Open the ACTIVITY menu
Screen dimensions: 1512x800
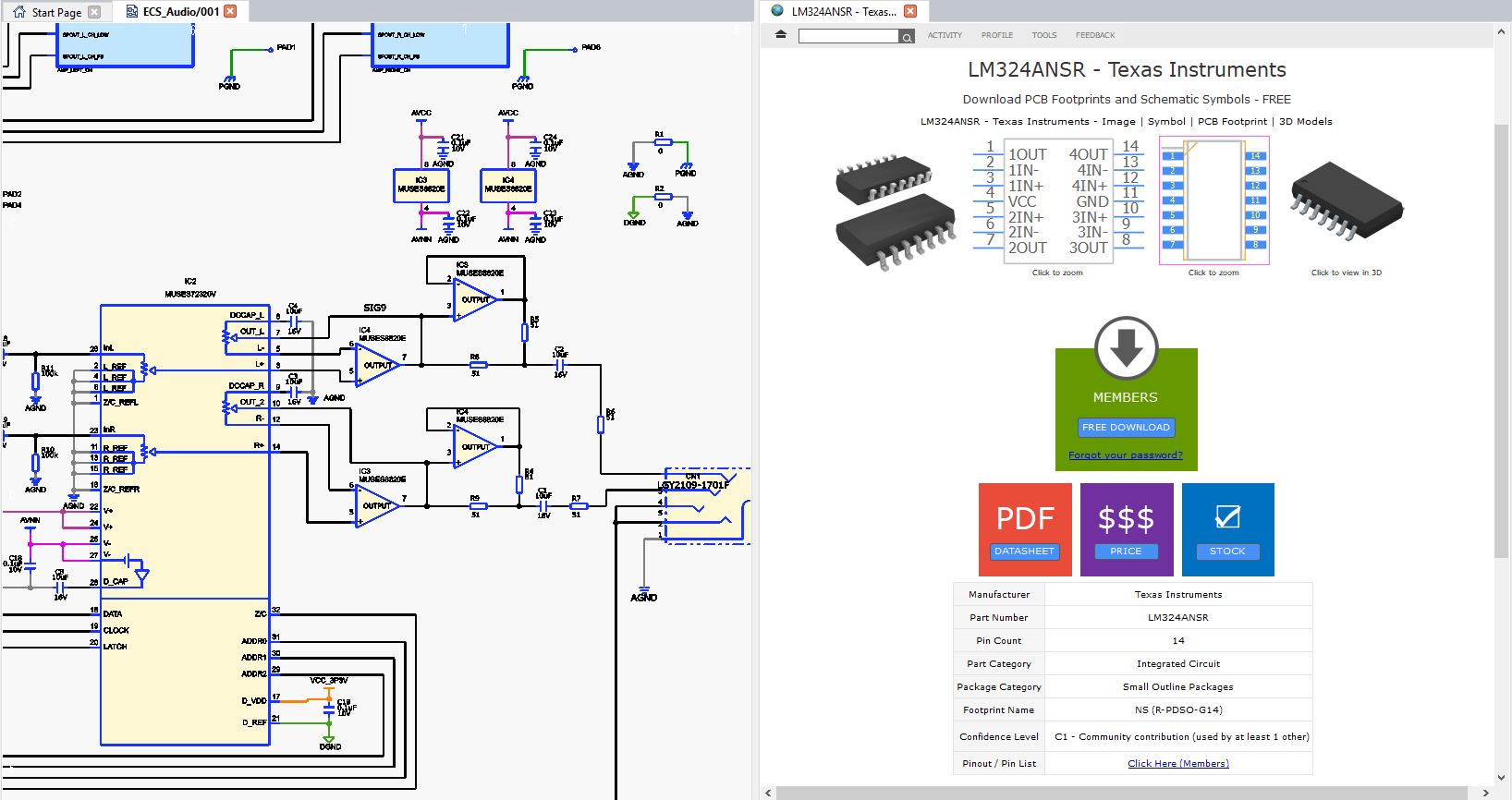945,35
